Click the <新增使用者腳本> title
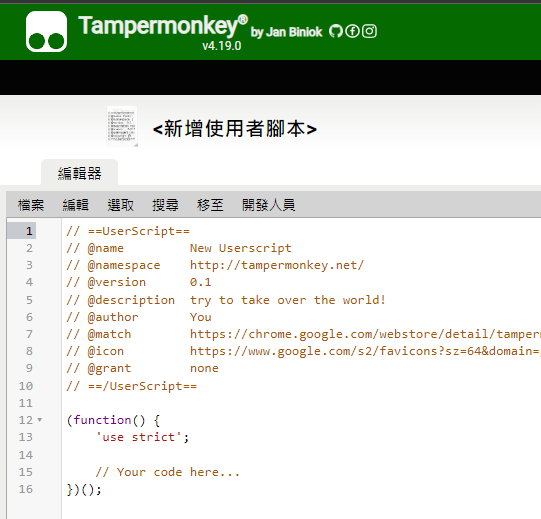The width and height of the screenshot is (541, 519). [235, 129]
